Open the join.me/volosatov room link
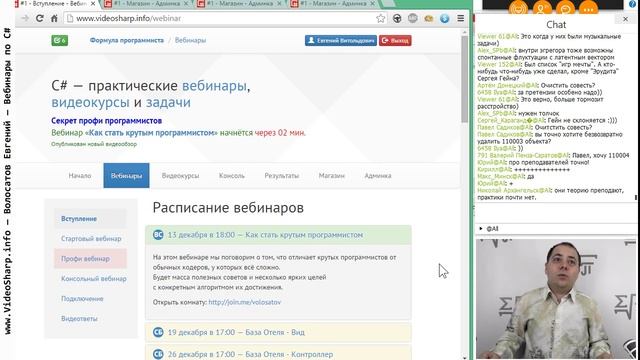640x360 pixels. coord(244,302)
